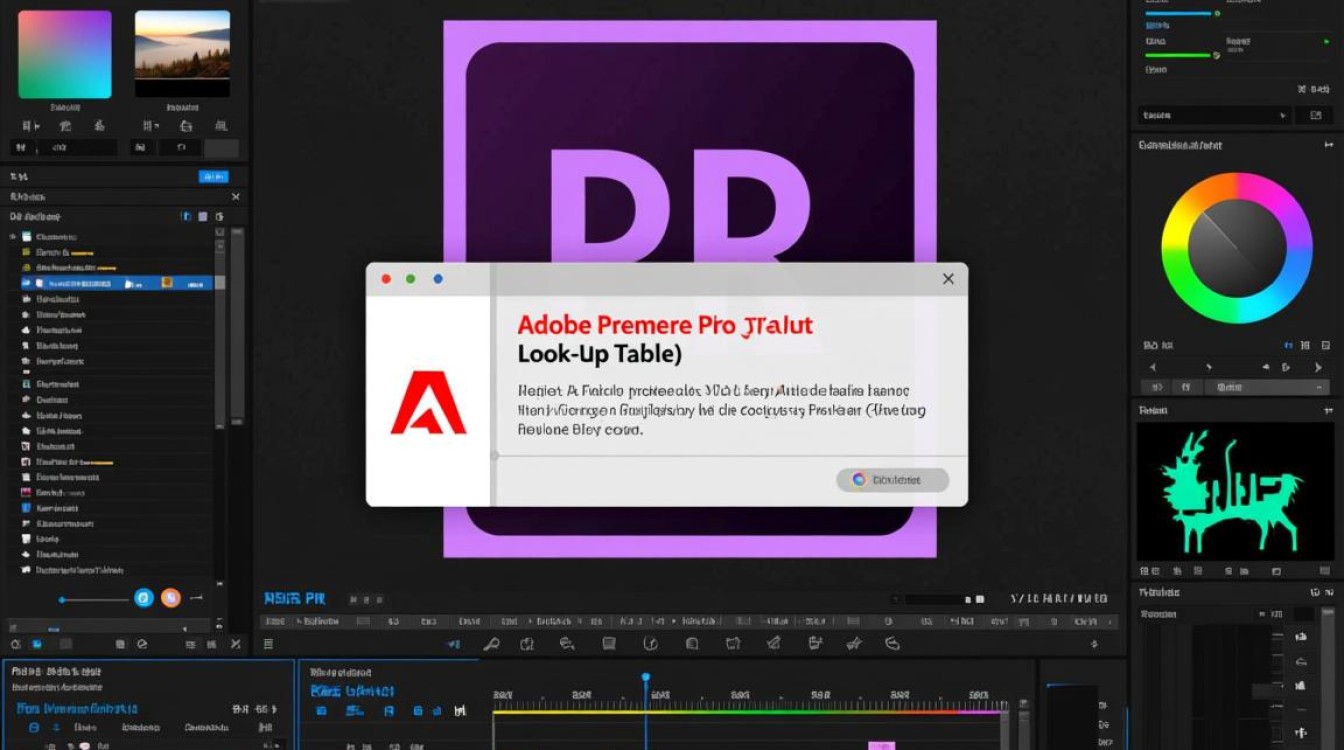Click the green scope display in the right panel

click(1233, 492)
